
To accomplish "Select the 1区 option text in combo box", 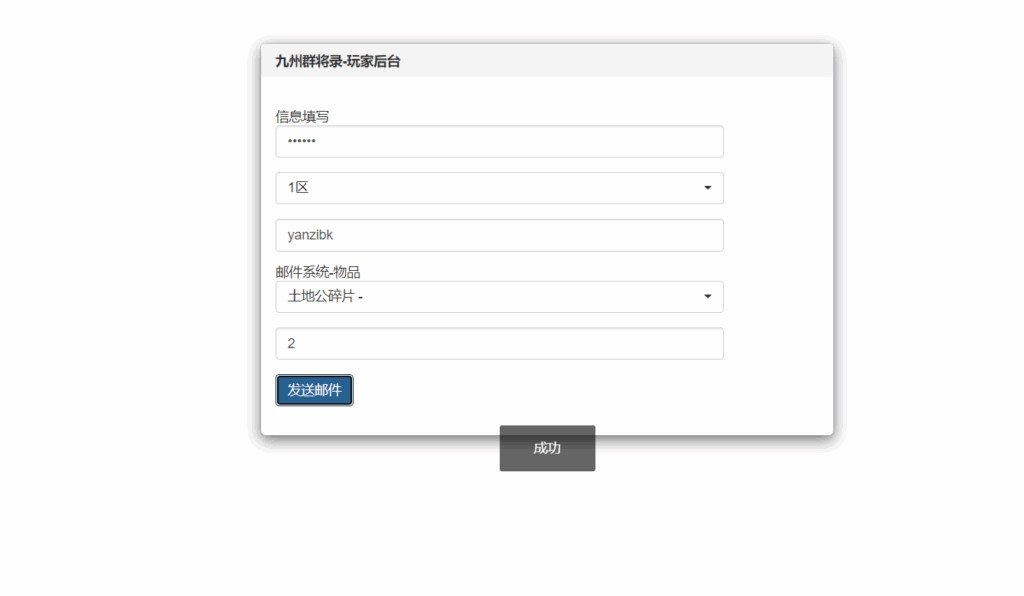I will coord(294,188).
